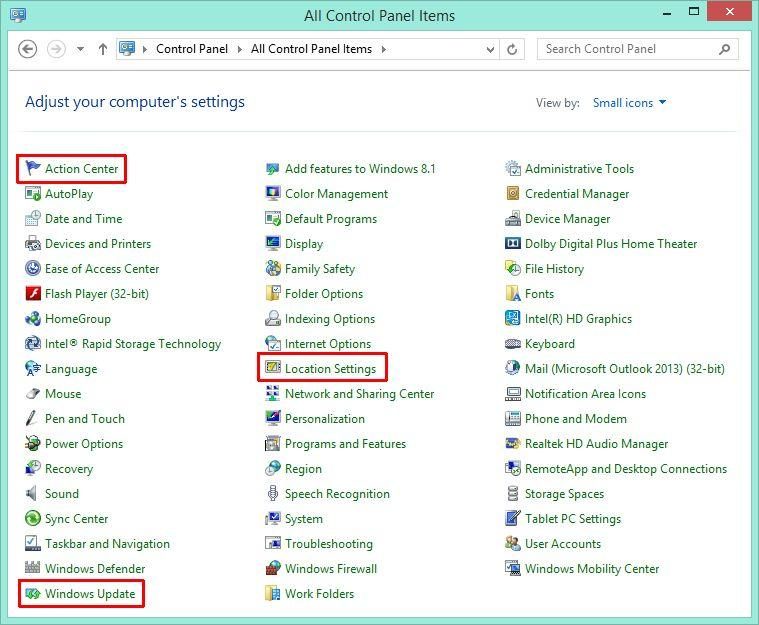Click the Location Settings icon
The image size is (759, 625).
(273, 368)
